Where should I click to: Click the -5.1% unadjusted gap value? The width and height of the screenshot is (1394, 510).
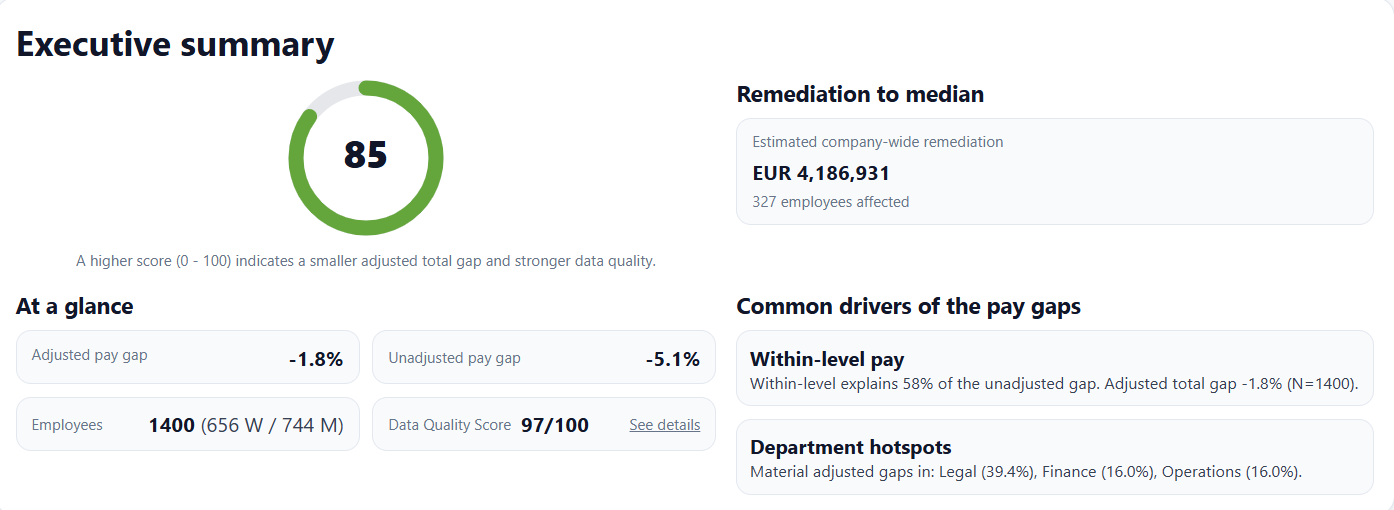pos(672,359)
